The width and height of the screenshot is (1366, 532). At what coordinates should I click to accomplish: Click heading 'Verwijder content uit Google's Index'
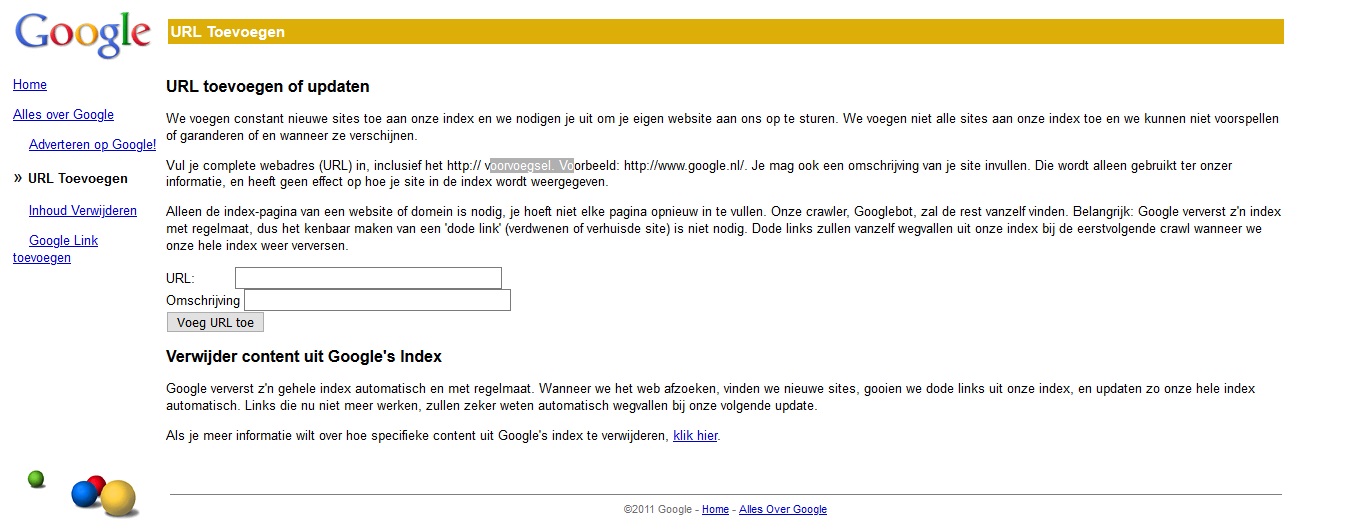pyautogui.click(x=304, y=357)
